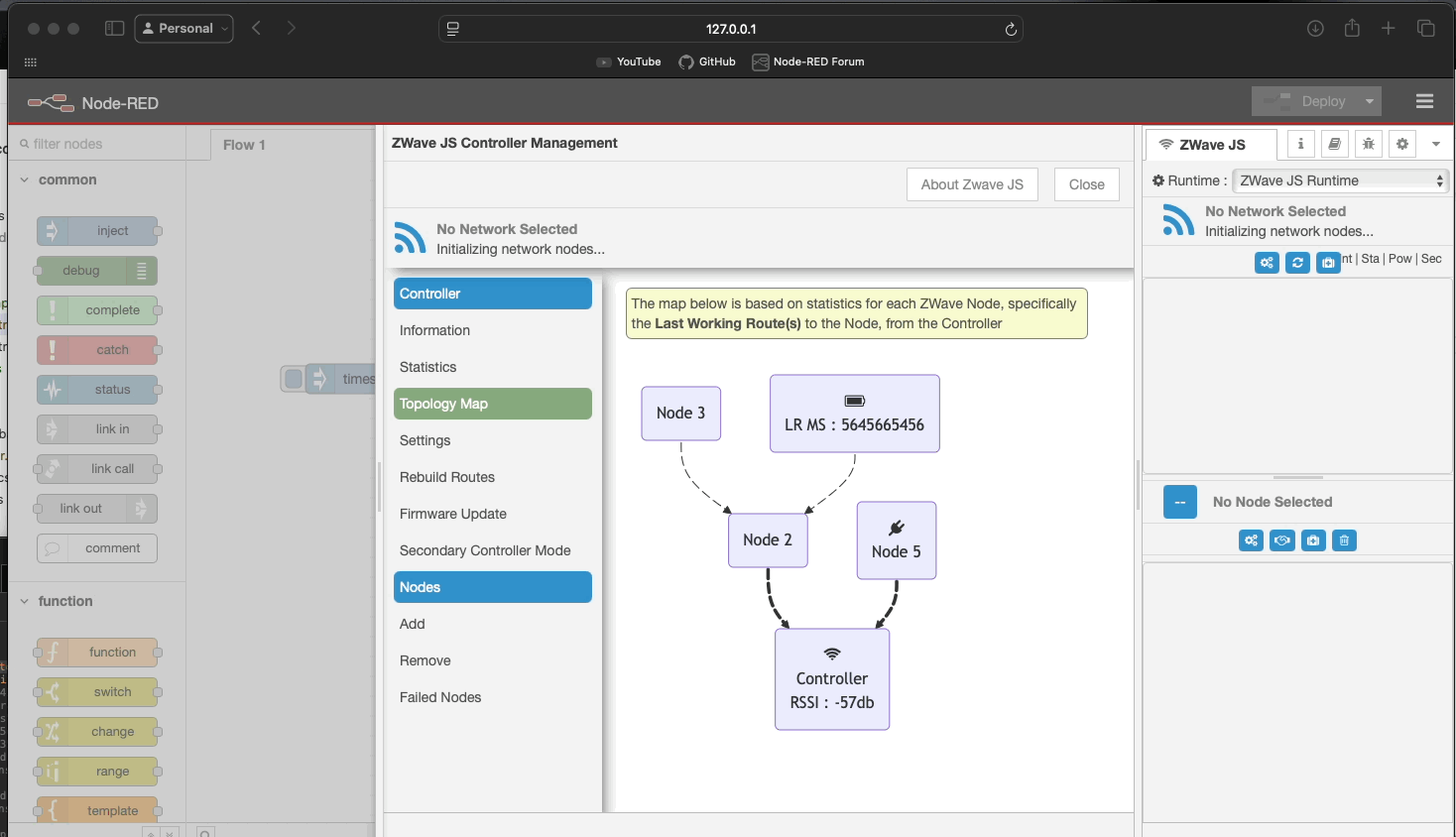Focus the filter nodes search field
Screen dimensions: 1456x837
(99, 144)
